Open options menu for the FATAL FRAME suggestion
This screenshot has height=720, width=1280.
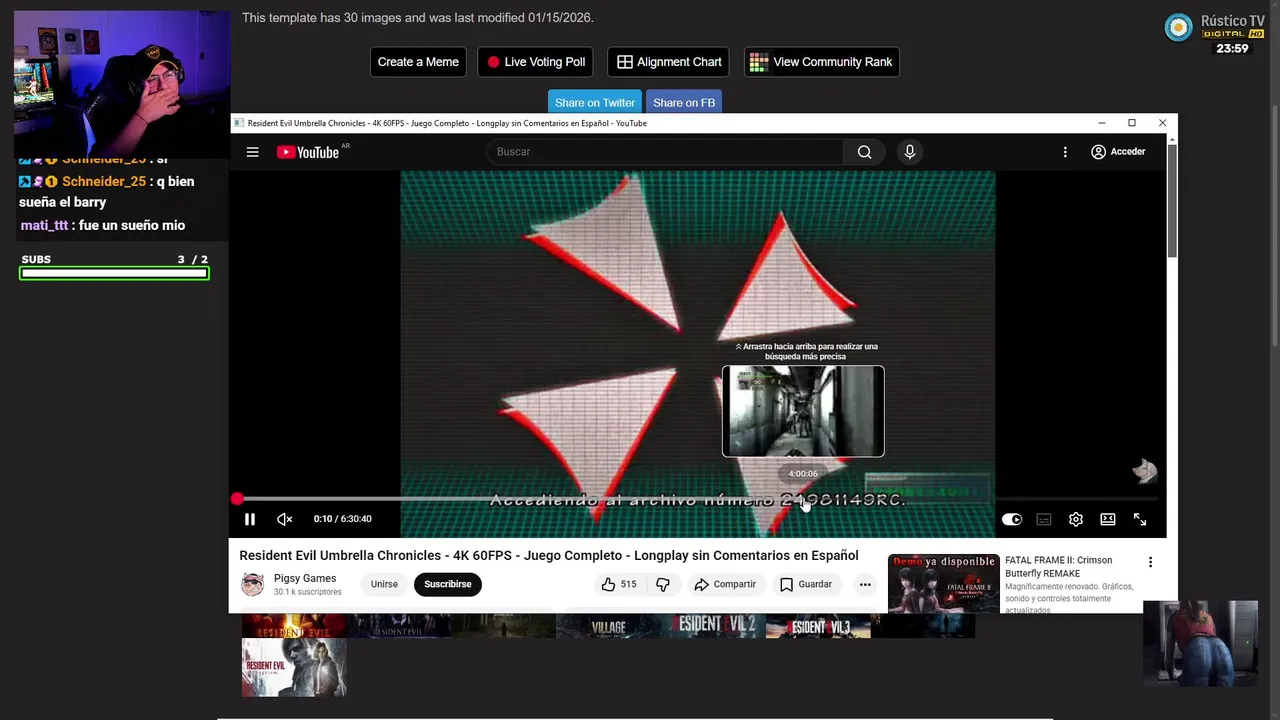pyautogui.click(x=1150, y=562)
